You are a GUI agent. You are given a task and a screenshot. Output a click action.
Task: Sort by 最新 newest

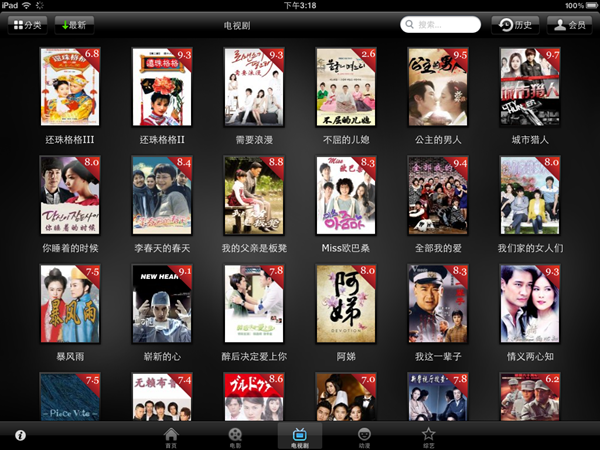(x=74, y=25)
